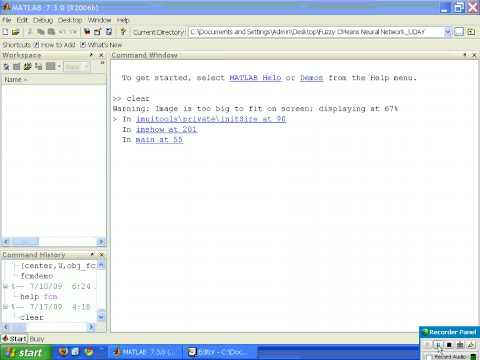
Task: Open the File menu
Action: pos(7,20)
